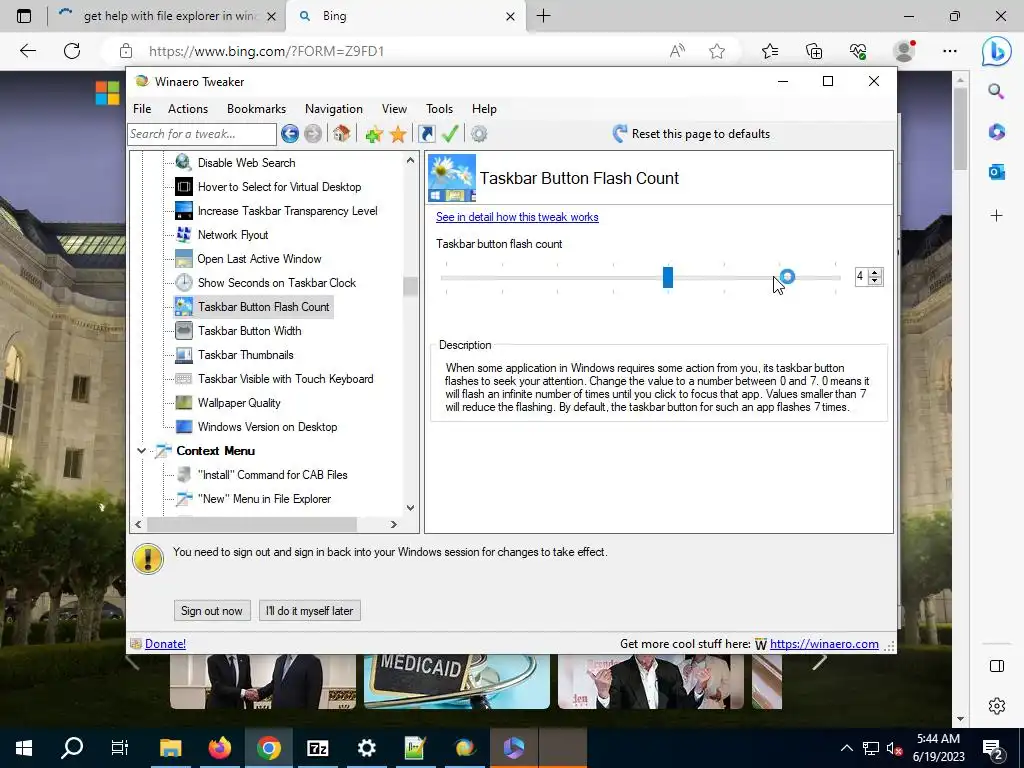Select Taskbar Thumbnails tweak
Viewport: 1024px width, 768px height.
coord(246,355)
